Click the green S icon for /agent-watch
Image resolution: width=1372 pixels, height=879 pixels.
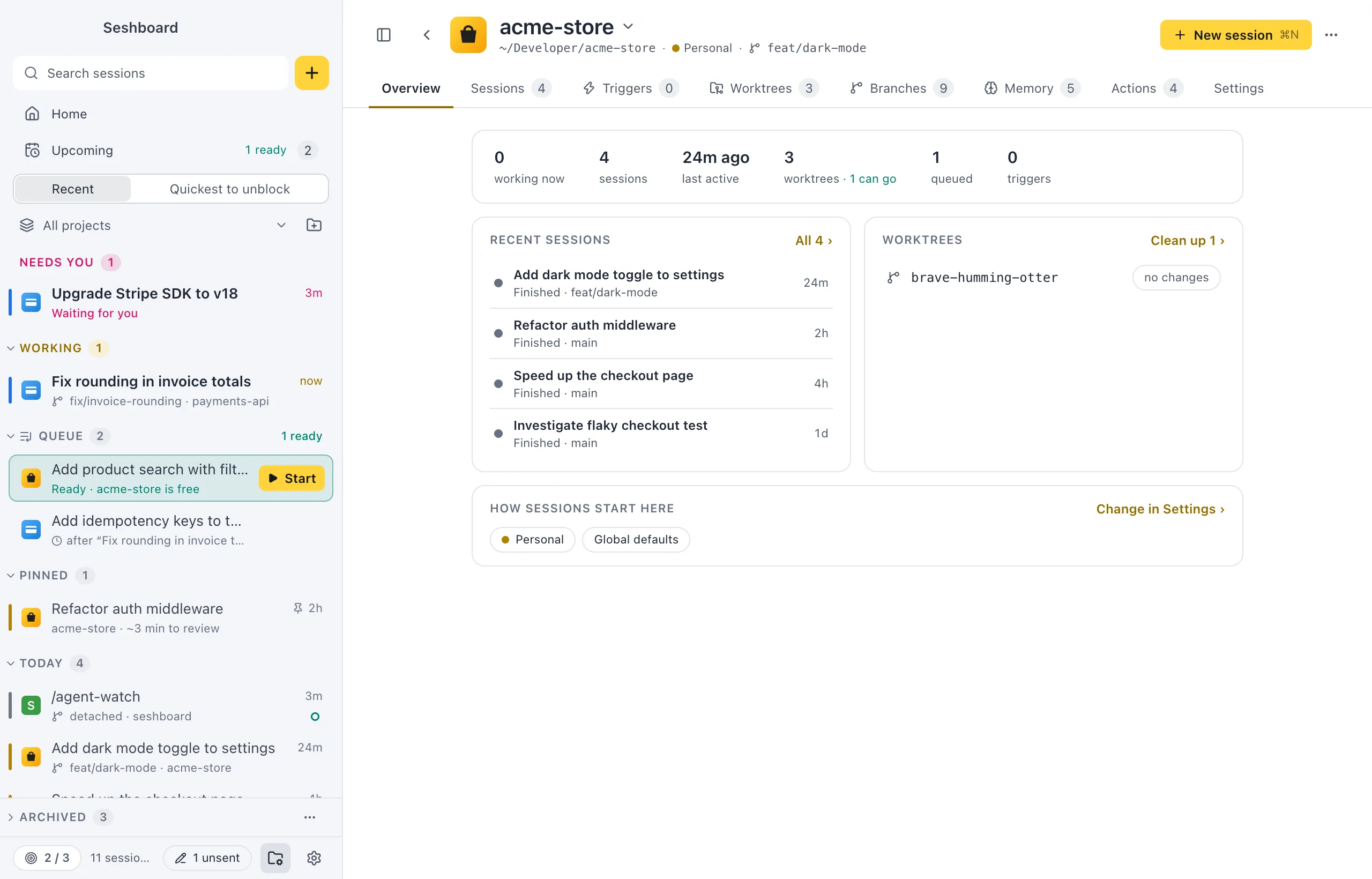(31, 705)
